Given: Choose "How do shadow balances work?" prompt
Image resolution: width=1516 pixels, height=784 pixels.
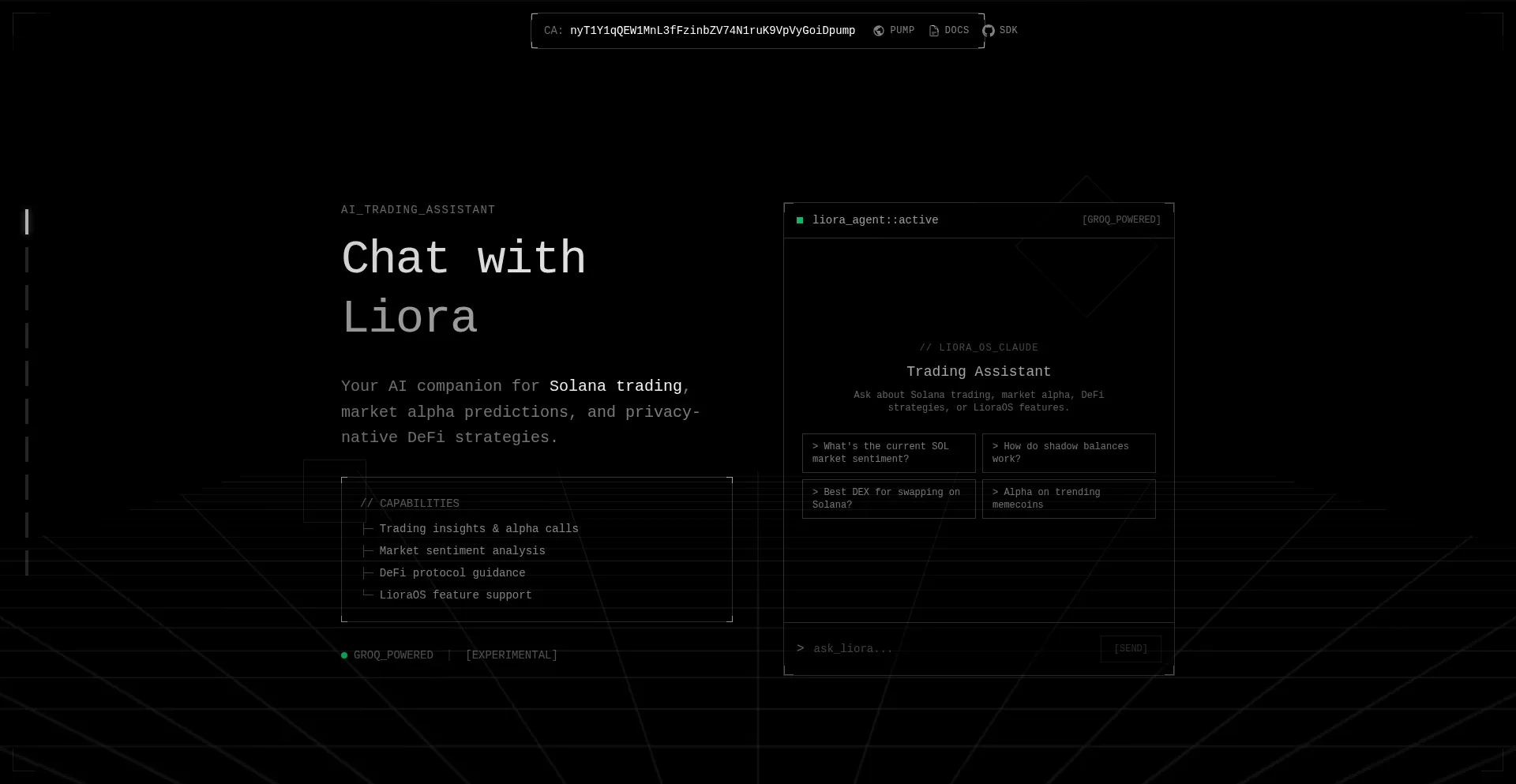Looking at the screenshot, I should (1068, 453).
